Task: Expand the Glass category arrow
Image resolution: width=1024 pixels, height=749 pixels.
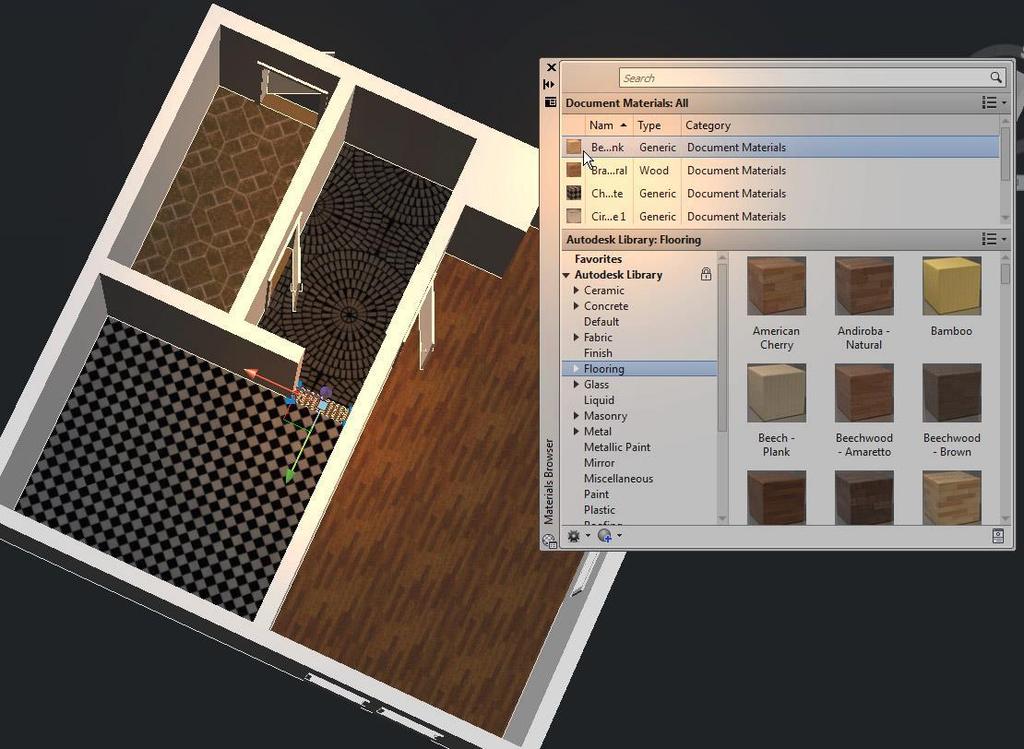Action: click(x=576, y=384)
